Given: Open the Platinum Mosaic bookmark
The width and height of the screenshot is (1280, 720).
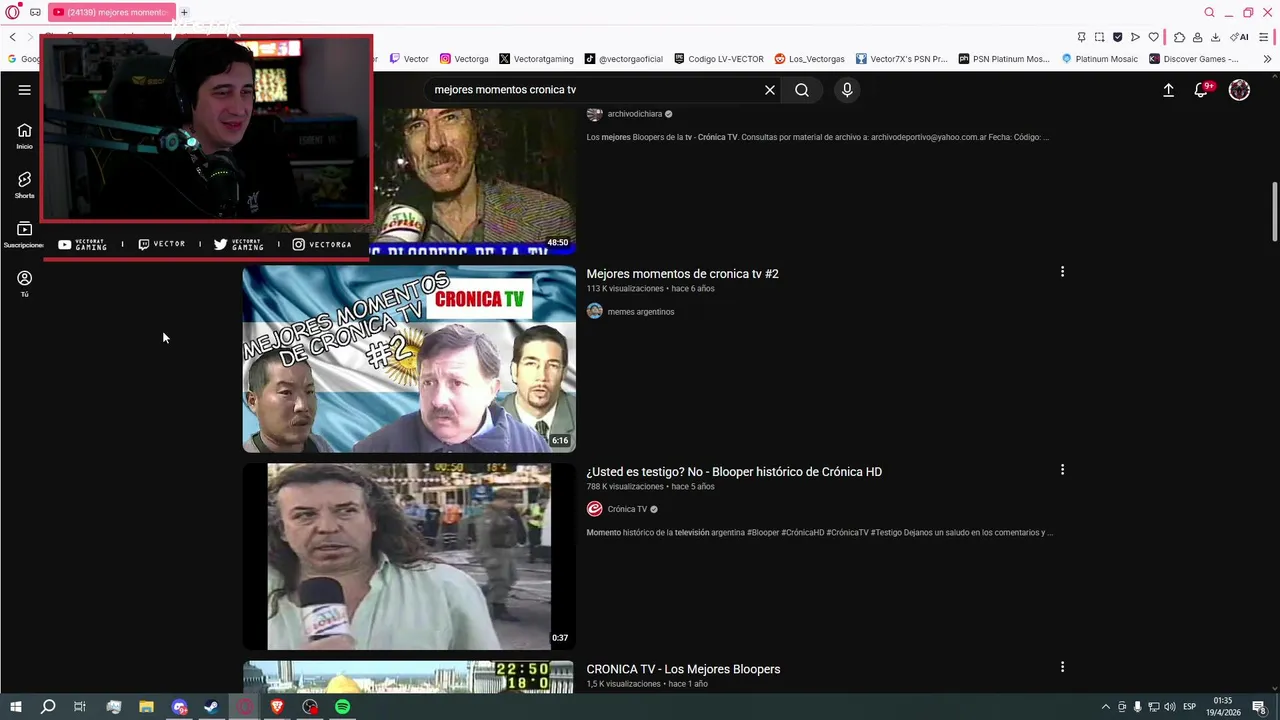Looking at the screenshot, I should click(1099, 59).
